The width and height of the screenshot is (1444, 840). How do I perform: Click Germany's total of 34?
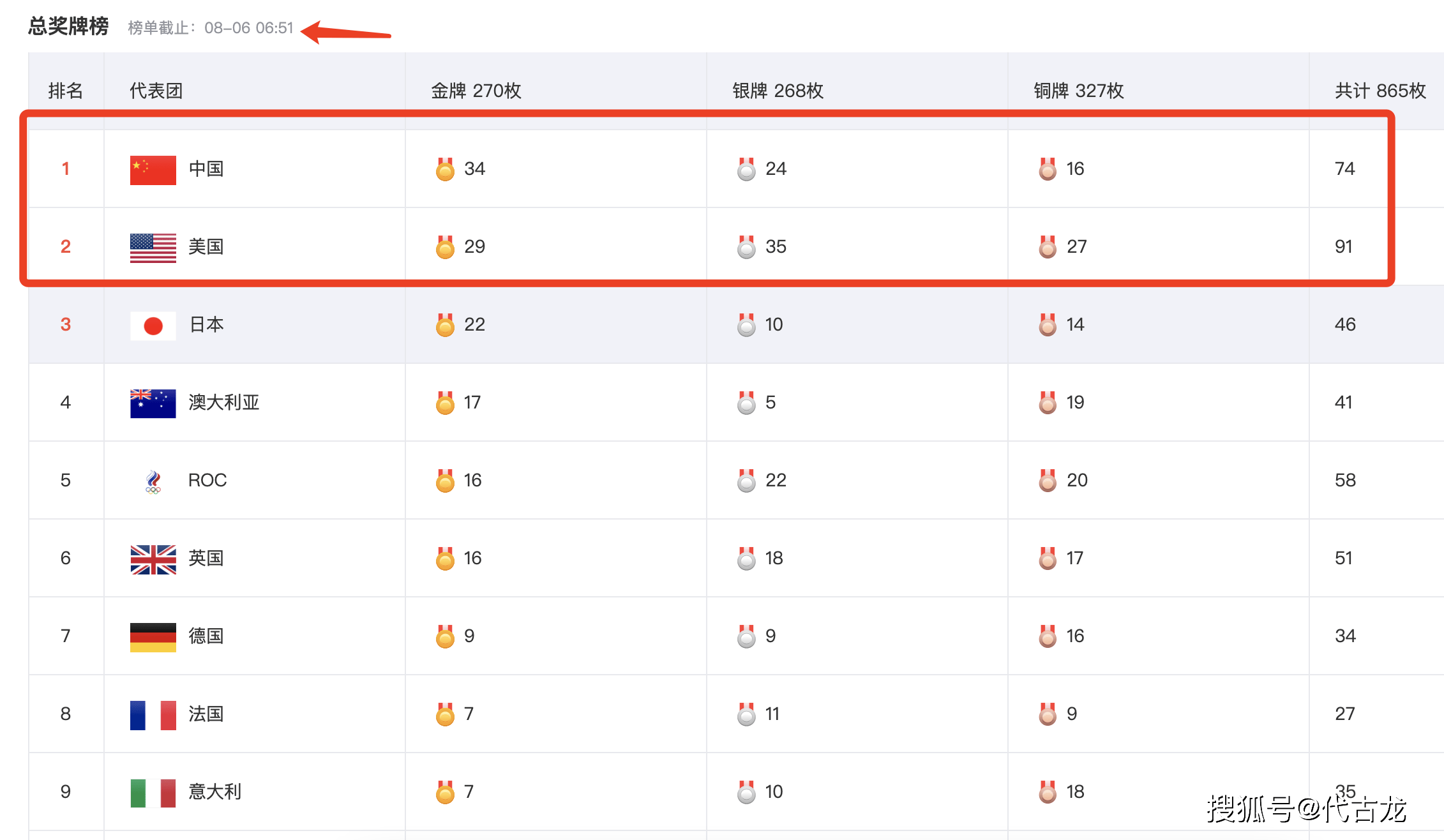1345,636
